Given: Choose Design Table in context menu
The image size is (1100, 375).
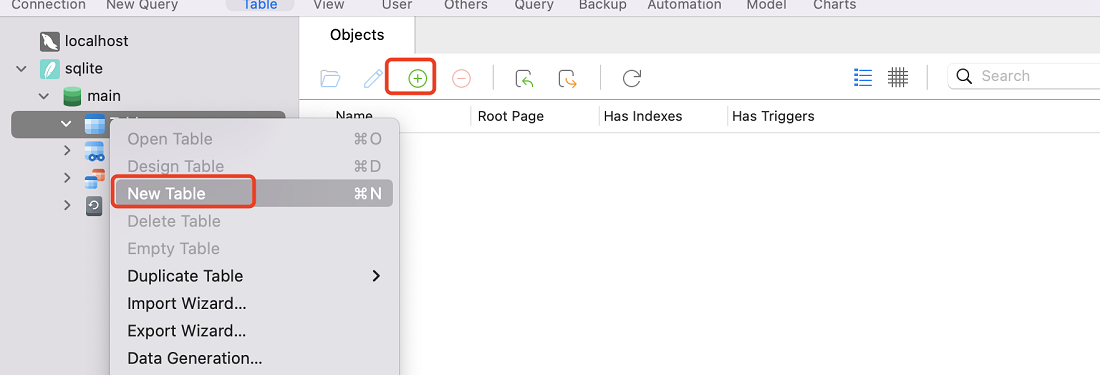Looking at the screenshot, I should (254, 166).
